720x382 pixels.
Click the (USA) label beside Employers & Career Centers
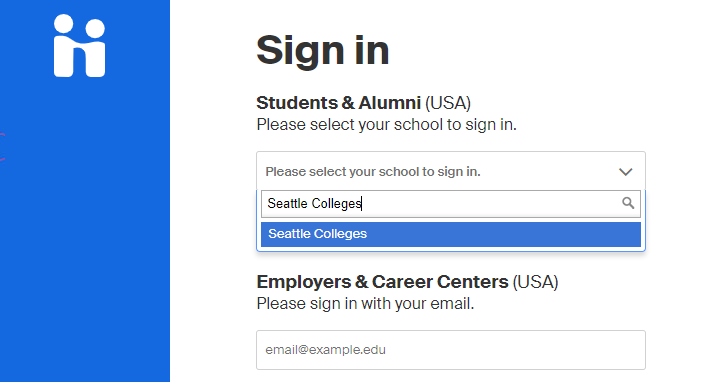point(535,282)
